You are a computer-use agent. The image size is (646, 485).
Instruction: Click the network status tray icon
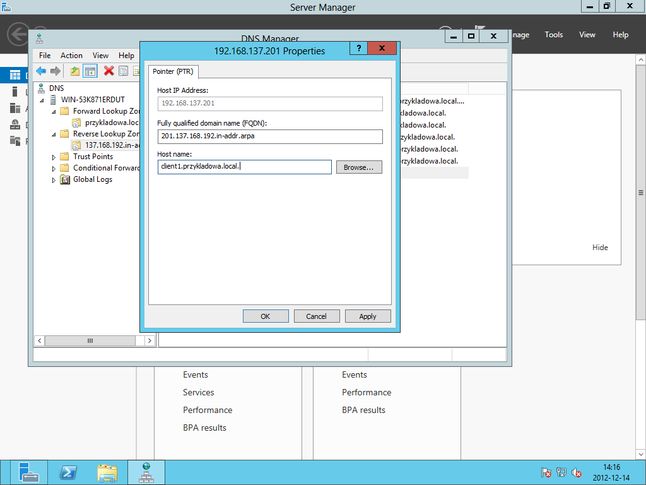(561, 472)
